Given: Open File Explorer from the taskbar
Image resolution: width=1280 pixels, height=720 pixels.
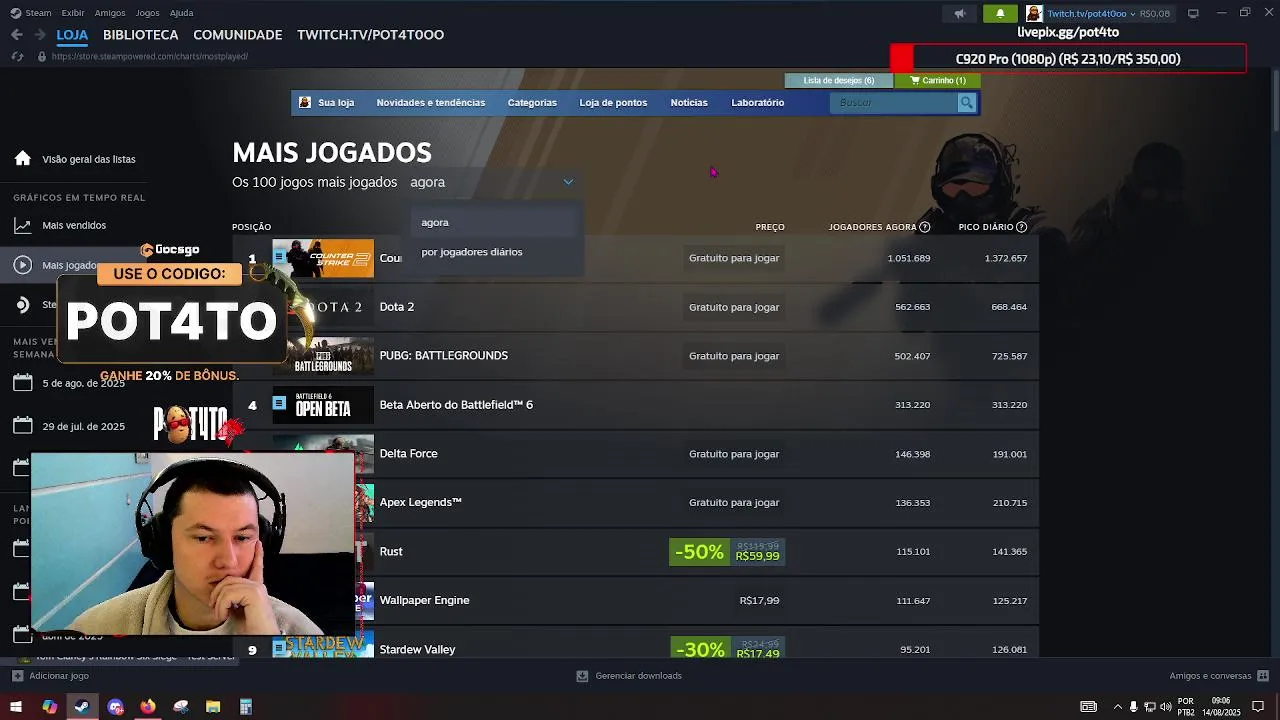Looking at the screenshot, I should [x=213, y=707].
